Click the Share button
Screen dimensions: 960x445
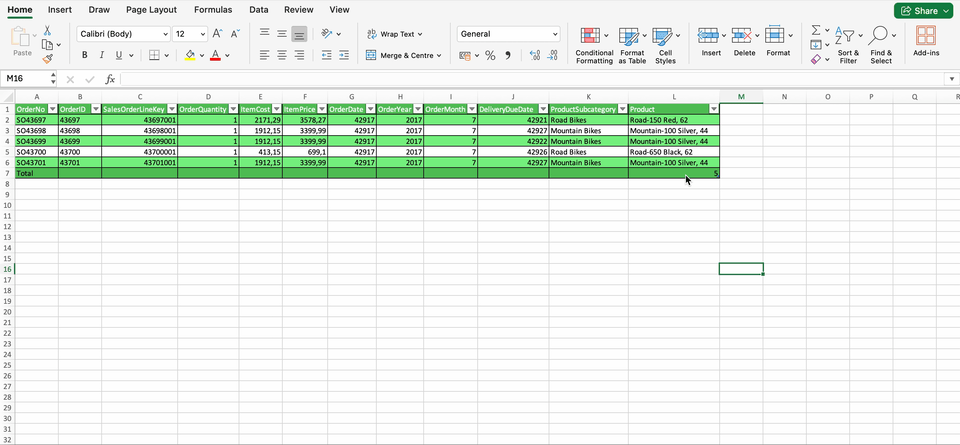(924, 10)
